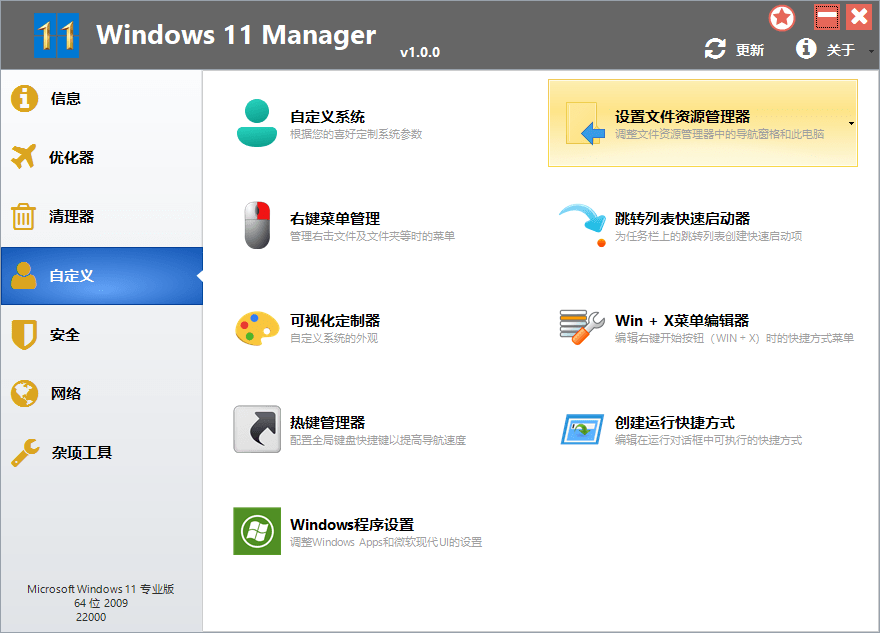This screenshot has width=880, height=633.
Task: Click the Win+X Menu Editor wrench icon
Action: [585, 325]
